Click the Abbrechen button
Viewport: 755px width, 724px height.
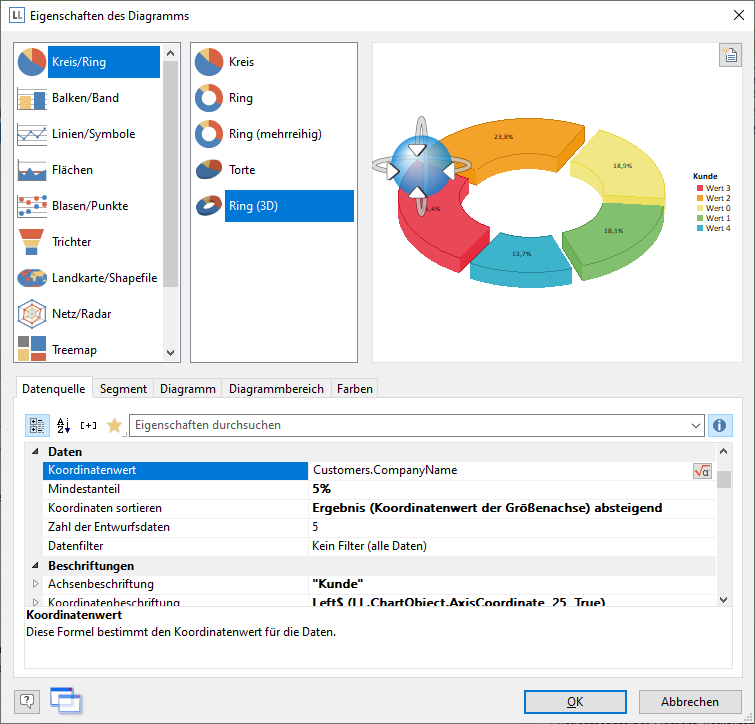click(690, 702)
